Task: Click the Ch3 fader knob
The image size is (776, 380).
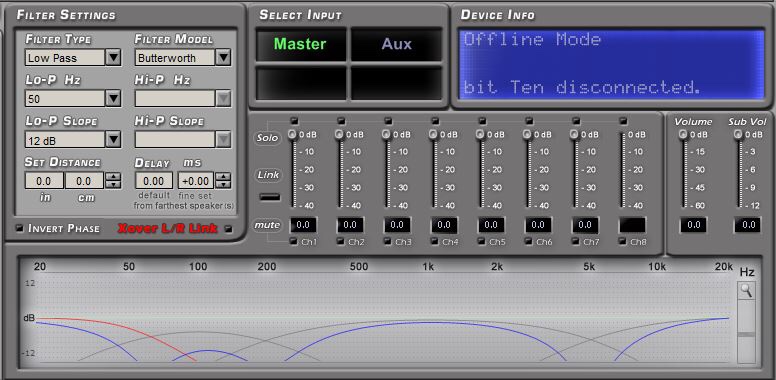Action: [386, 134]
